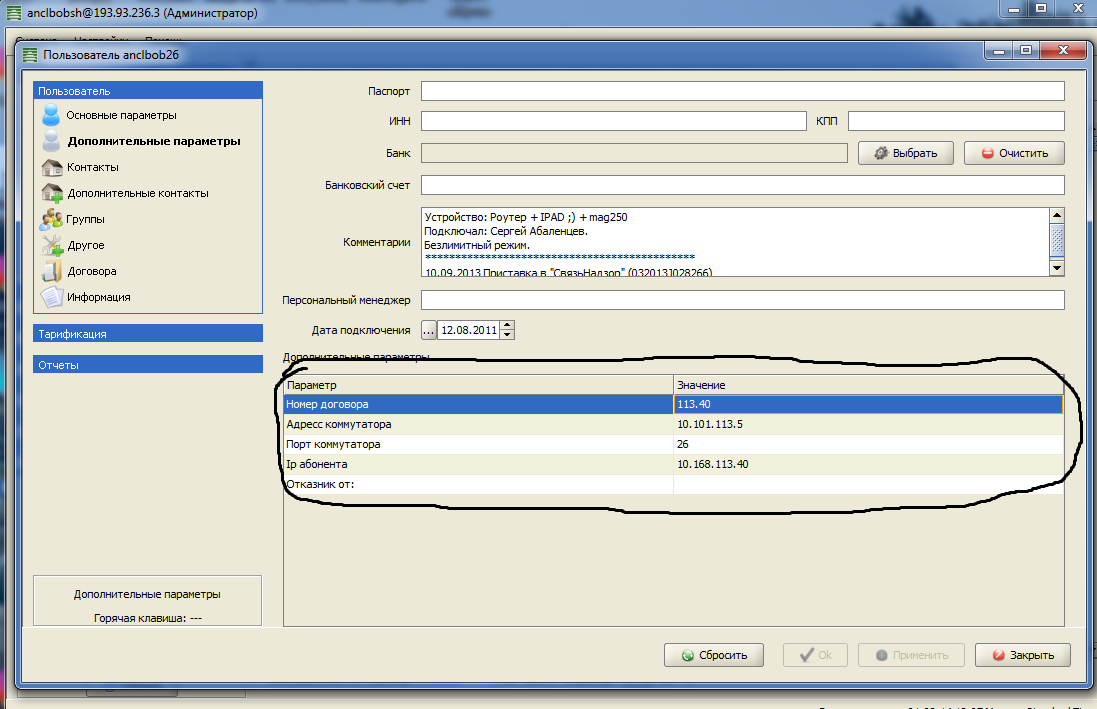Click Очистить to clear the bank
Image resolution: width=1097 pixels, height=709 pixels.
click(x=1014, y=153)
